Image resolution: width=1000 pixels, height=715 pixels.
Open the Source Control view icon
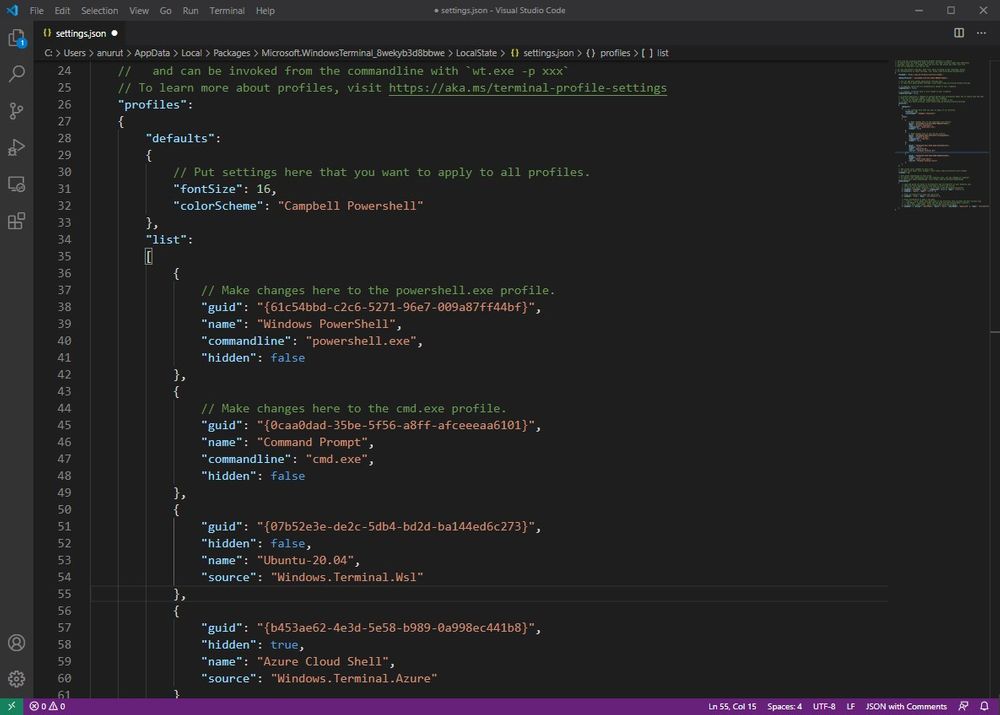click(17, 111)
